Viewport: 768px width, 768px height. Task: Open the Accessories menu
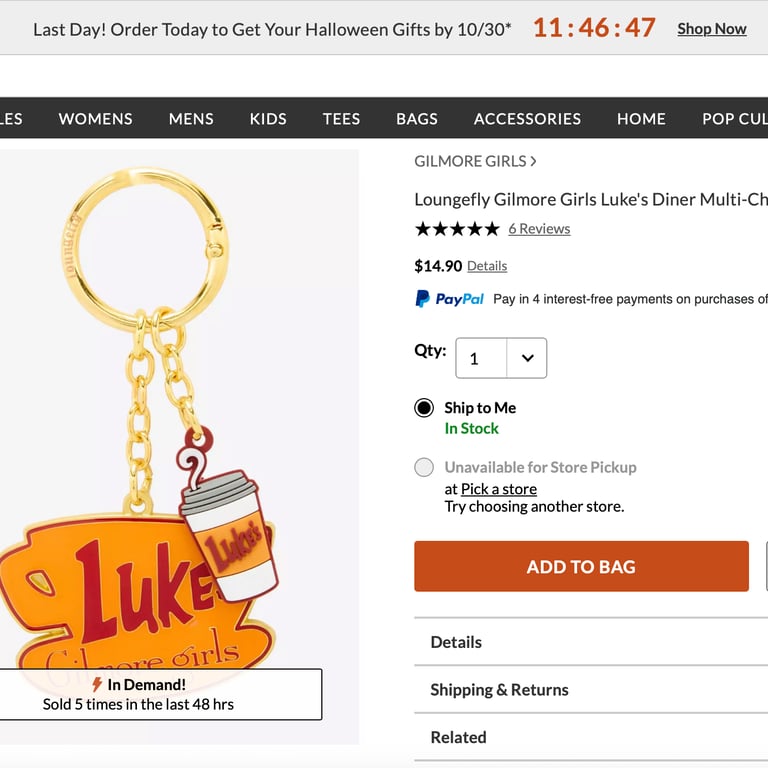tap(527, 118)
